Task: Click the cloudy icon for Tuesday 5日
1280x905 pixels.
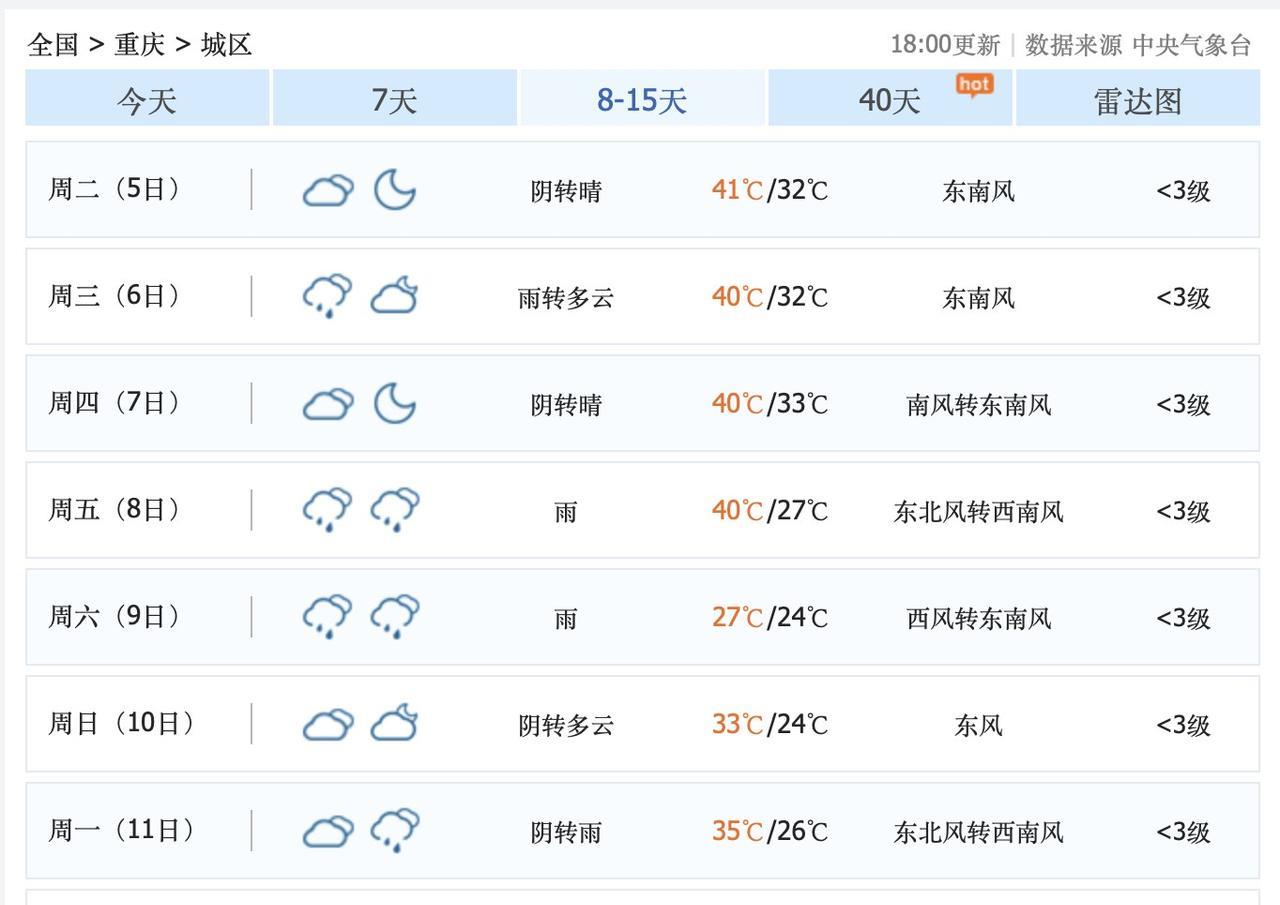Action: [328, 190]
